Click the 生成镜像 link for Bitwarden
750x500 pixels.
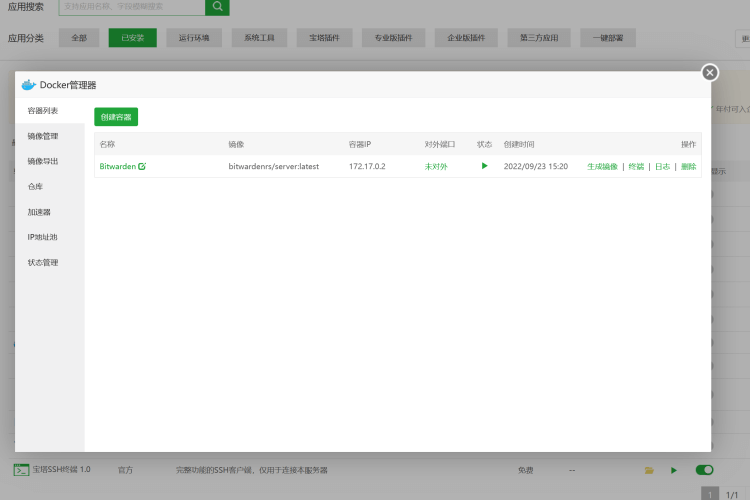point(602,167)
